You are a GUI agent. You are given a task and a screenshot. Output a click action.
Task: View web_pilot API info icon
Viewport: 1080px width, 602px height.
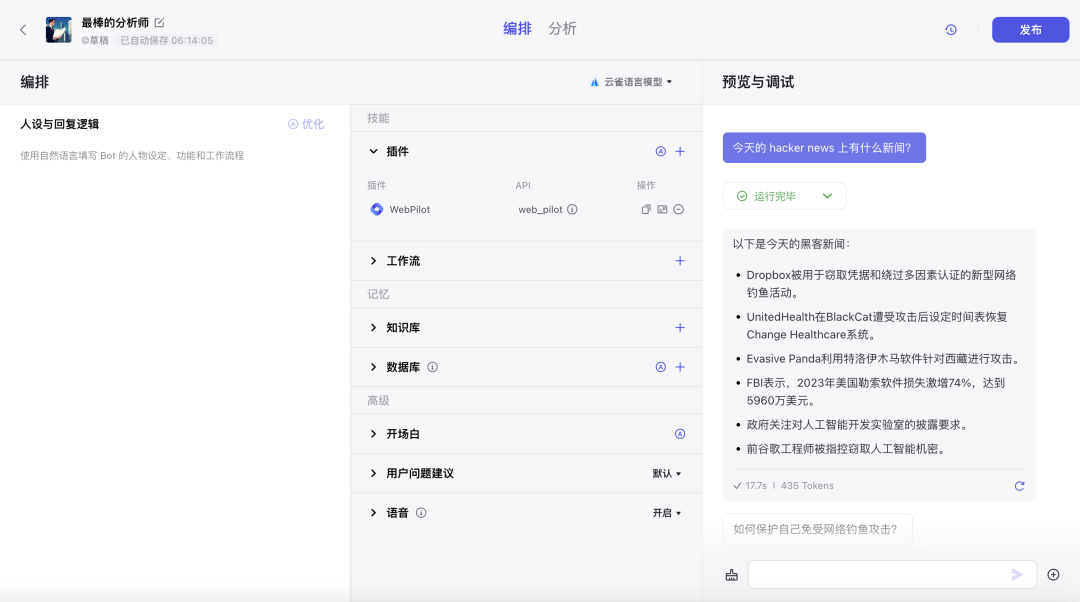pyautogui.click(x=572, y=209)
